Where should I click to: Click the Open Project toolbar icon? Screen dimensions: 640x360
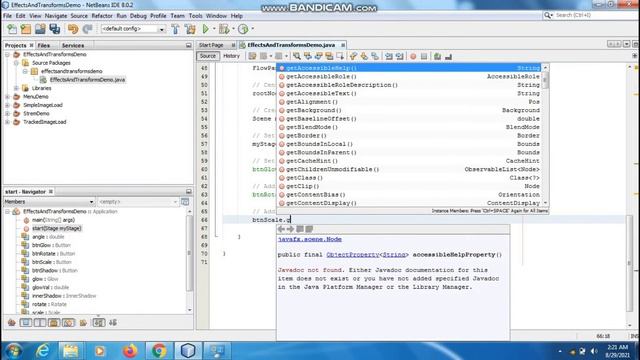pyautogui.click(x=40, y=29)
